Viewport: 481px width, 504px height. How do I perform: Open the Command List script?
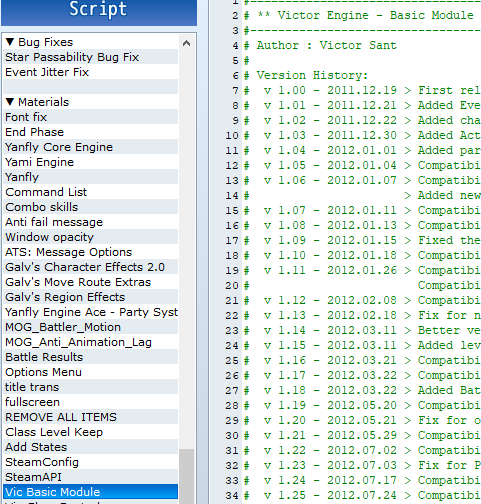pos(90,192)
